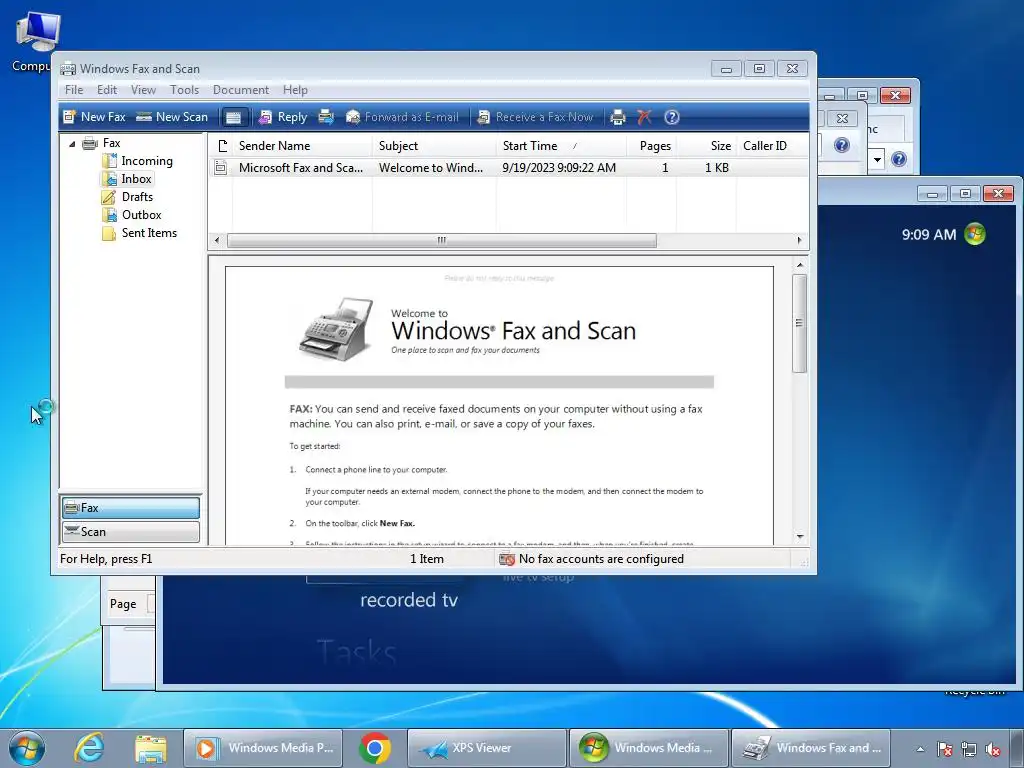Sort by Size column header
Viewport: 1024px width, 768px height.
tap(706, 146)
